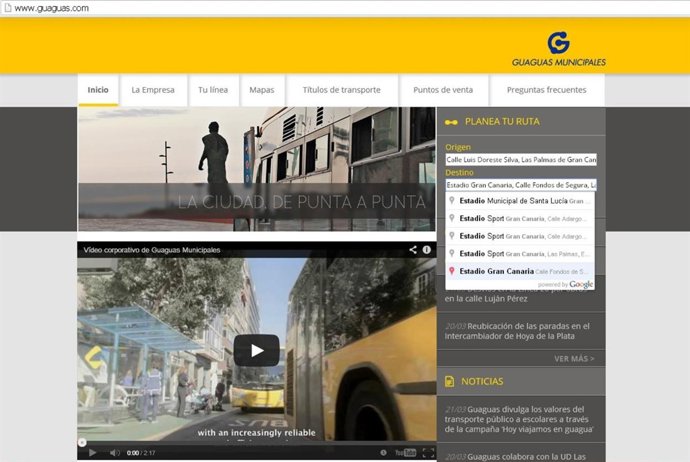Open the Inicio tab
The width and height of the screenshot is (690, 462).
point(98,90)
